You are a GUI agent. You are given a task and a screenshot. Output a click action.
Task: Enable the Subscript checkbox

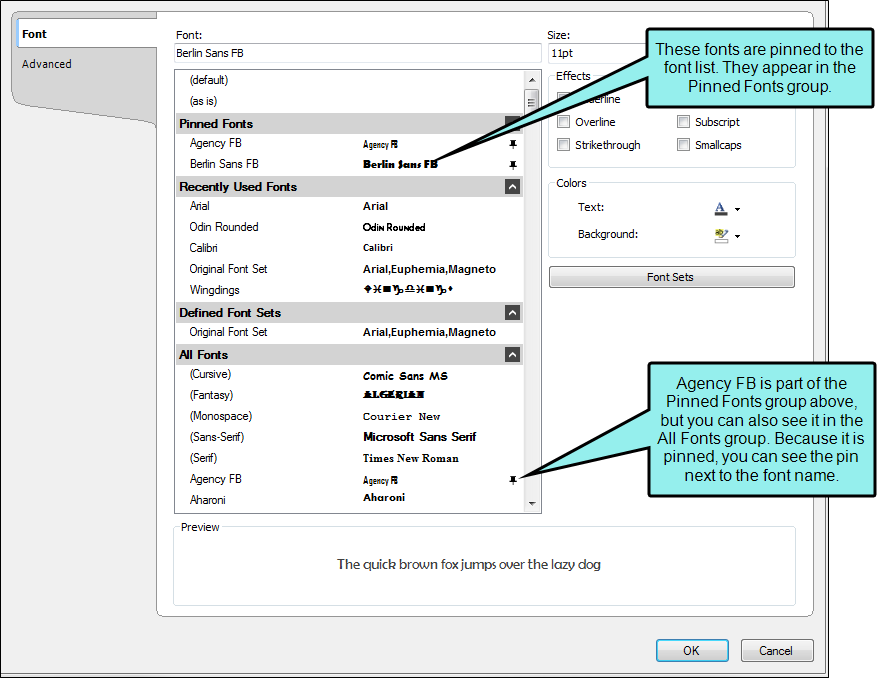pos(683,122)
